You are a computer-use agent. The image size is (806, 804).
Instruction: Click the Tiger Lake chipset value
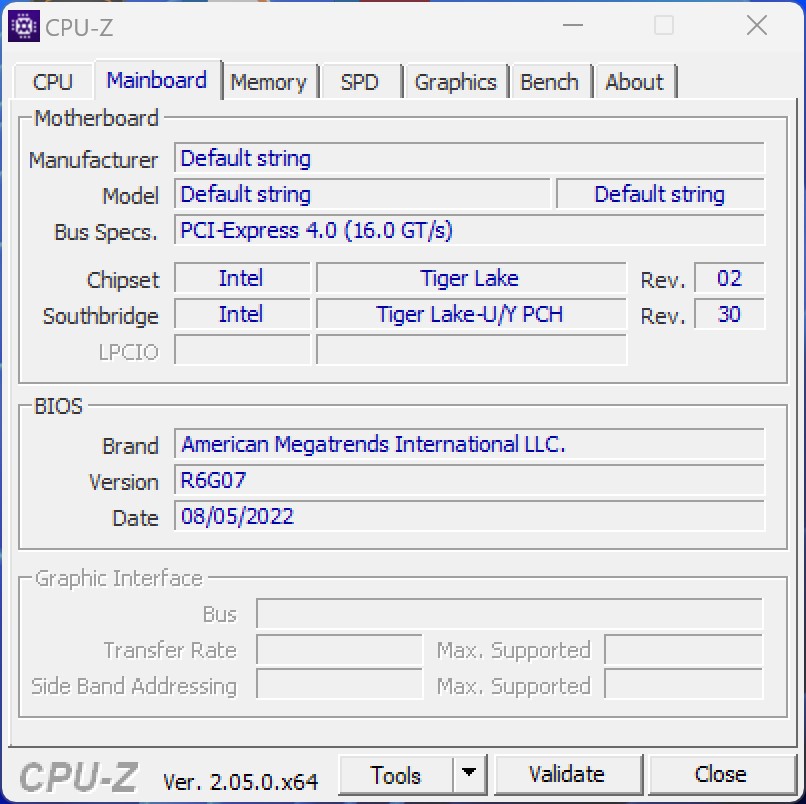pyautogui.click(x=471, y=278)
